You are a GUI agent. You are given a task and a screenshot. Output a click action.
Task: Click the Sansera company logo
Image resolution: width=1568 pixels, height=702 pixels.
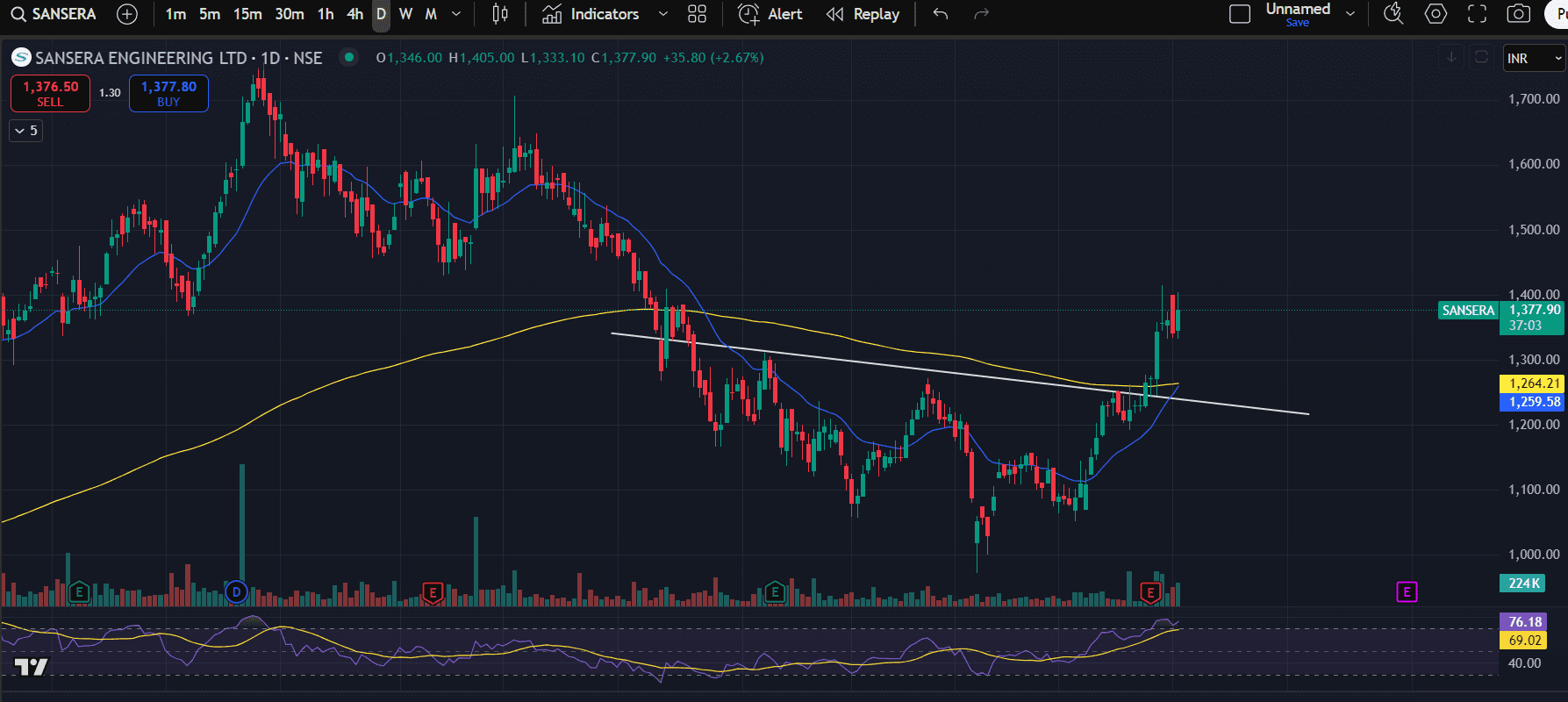point(21,58)
